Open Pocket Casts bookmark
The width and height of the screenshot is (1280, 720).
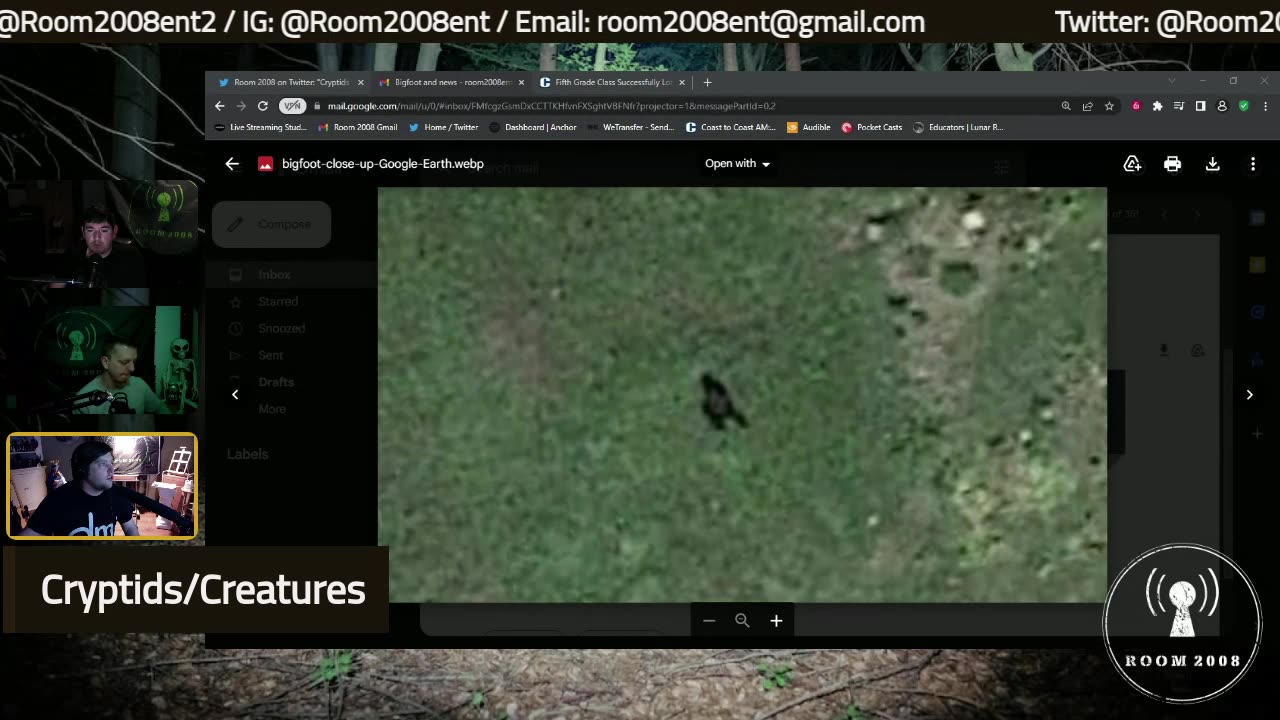(x=872, y=127)
